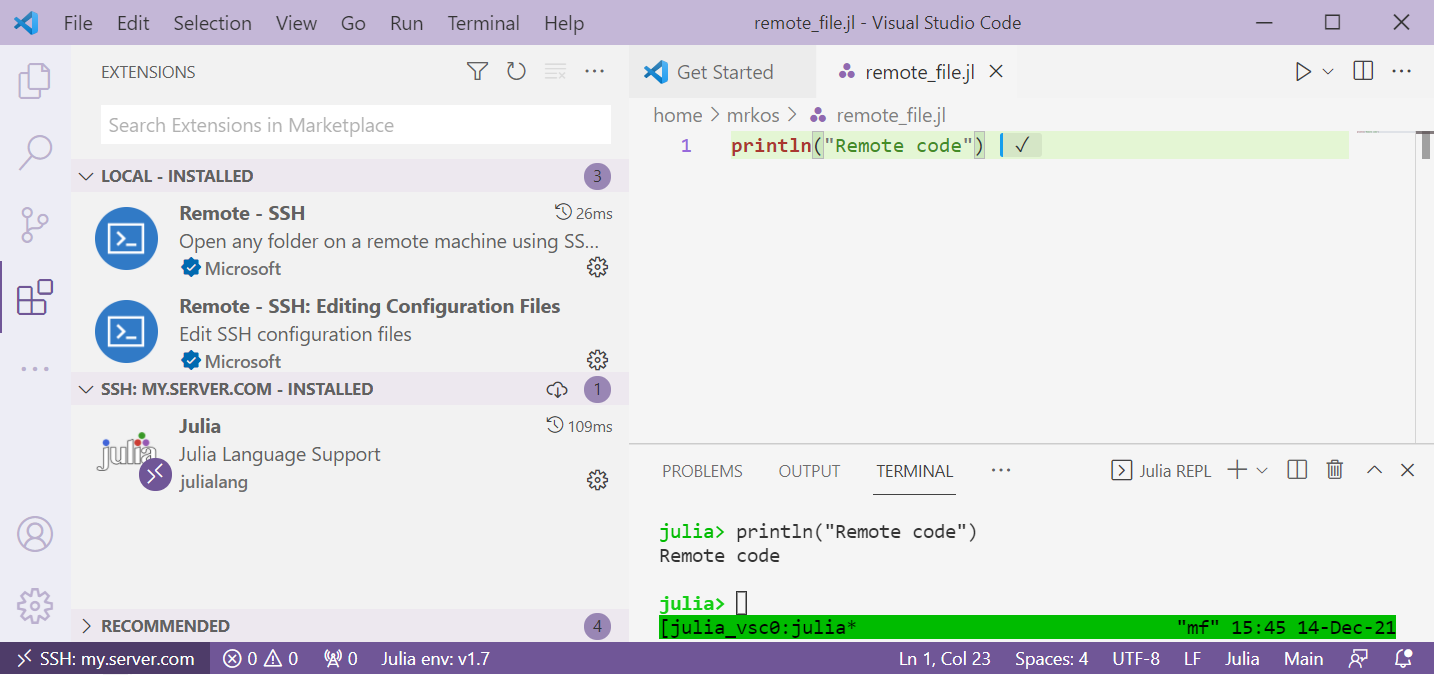This screenshot has width=1434, height=675.
Task: Open the run button dropdown arrow
Action: point(1328,71)
